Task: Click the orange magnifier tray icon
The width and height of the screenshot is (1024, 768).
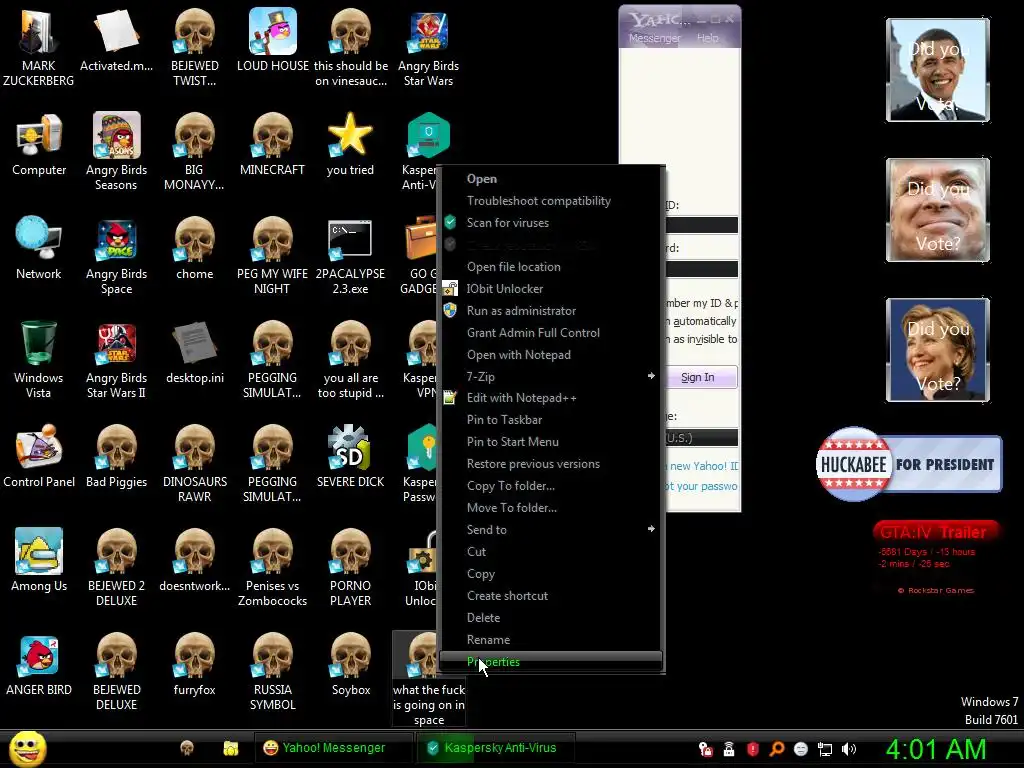Action: pyautogui.click(x=776, y=749)
